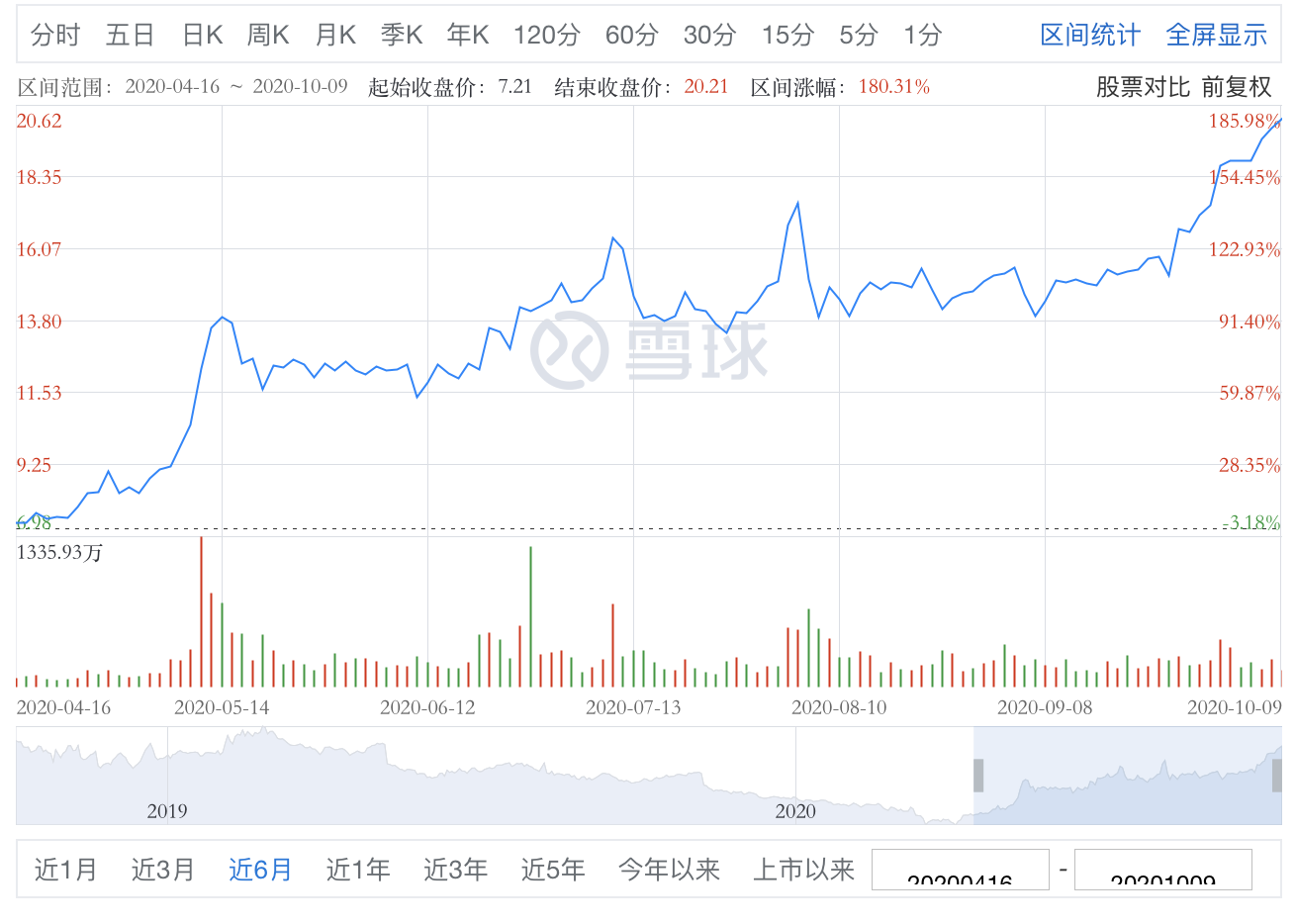Screen dimensions: 1296x924
Task: Select the 今年以来 range
Action: pyautogui.click(x=670, y=870)
